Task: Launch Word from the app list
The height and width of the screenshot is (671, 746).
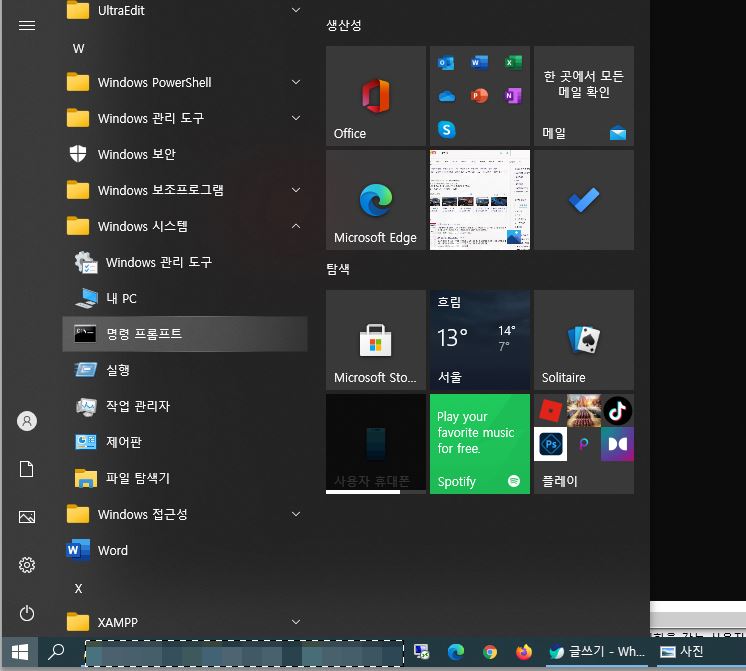Action: tap(185, 551)
